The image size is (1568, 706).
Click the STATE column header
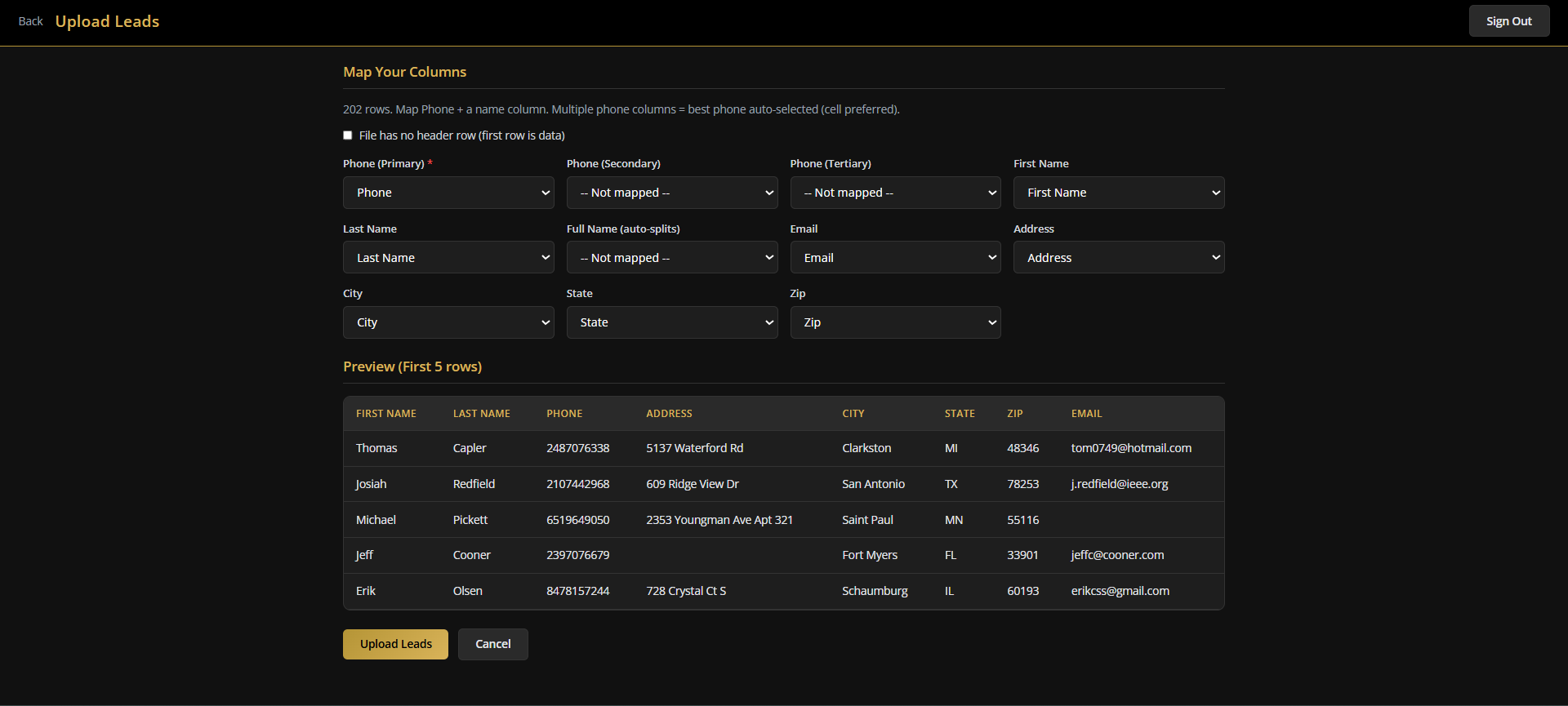pos(960,414)
